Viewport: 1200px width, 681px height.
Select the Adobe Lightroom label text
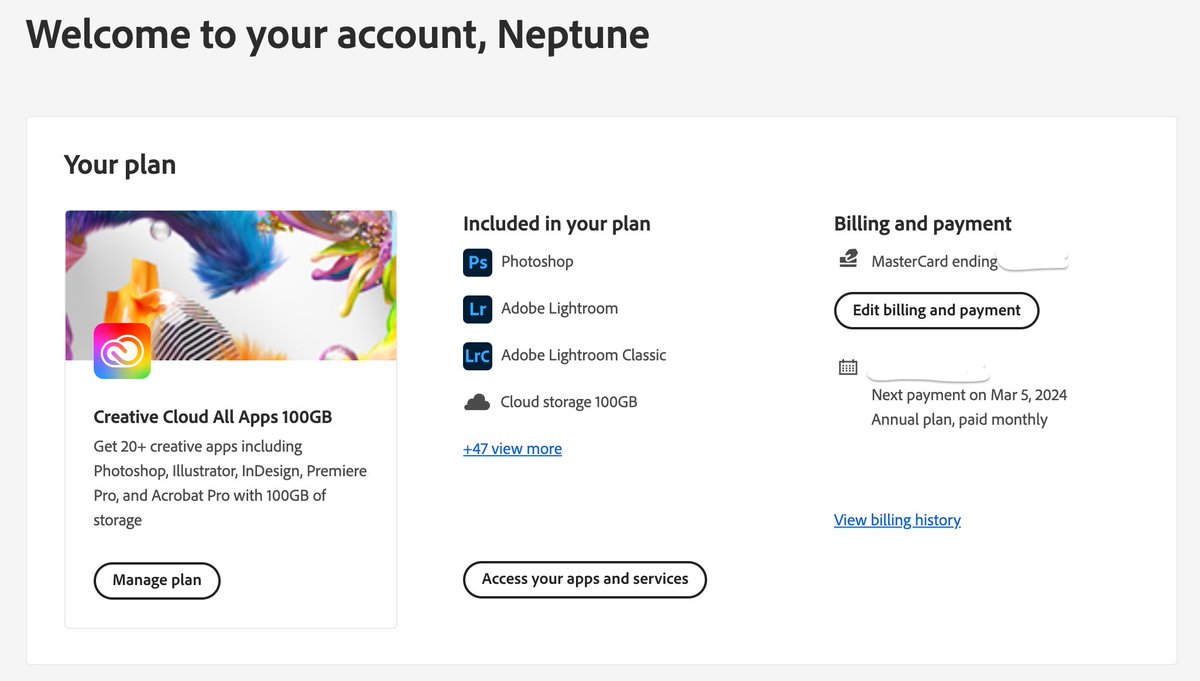[x=559, y=309]
